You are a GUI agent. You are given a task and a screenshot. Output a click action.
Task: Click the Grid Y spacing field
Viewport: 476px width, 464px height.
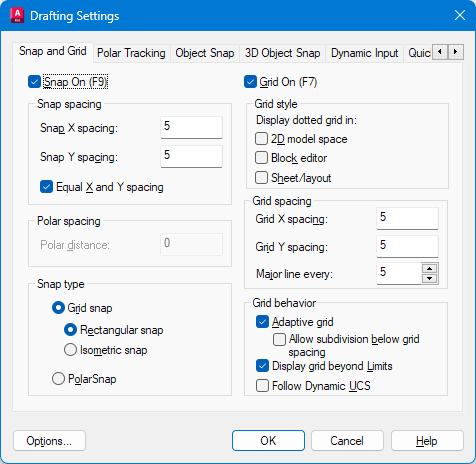point(407,246)
